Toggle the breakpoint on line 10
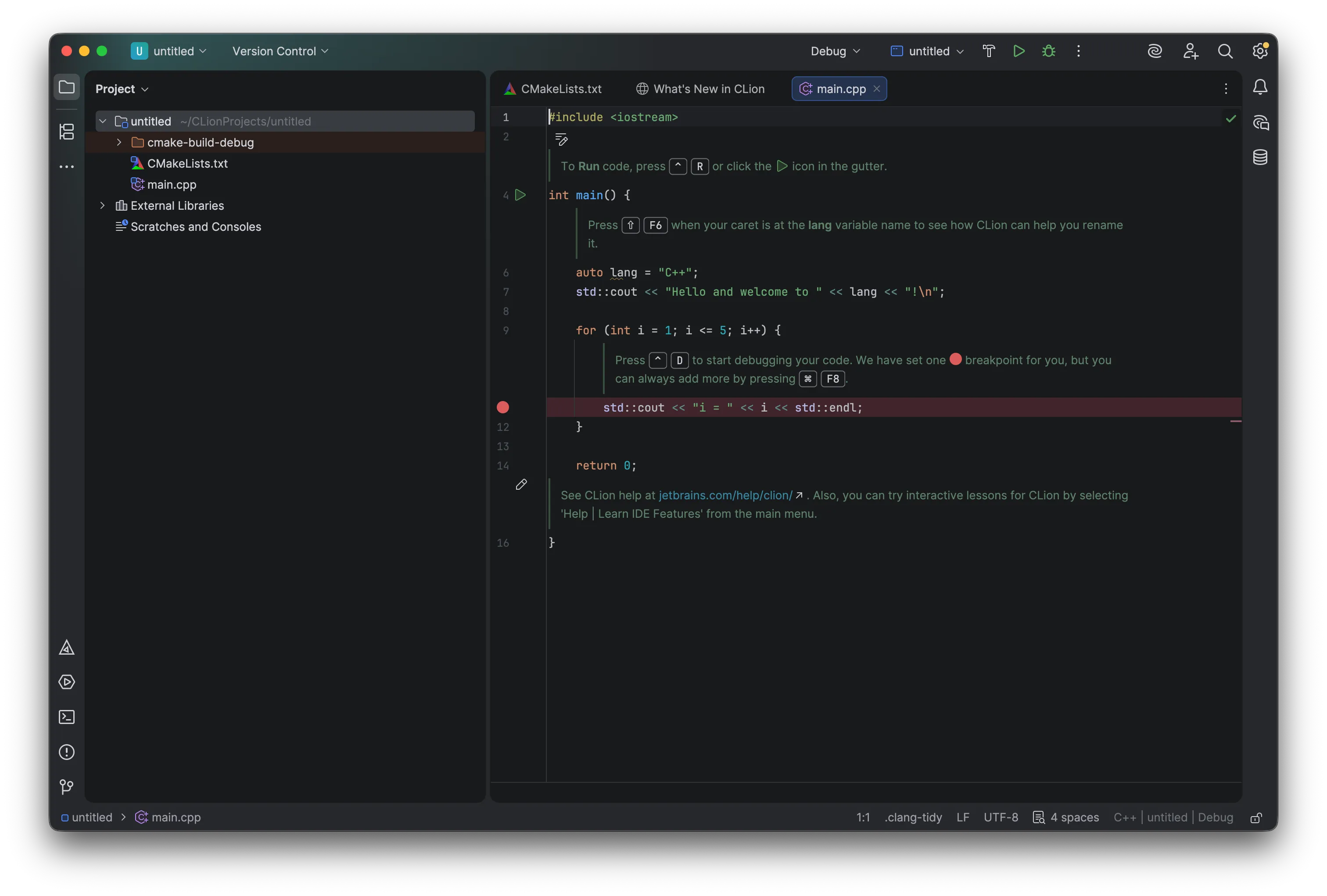 [502, 407]
